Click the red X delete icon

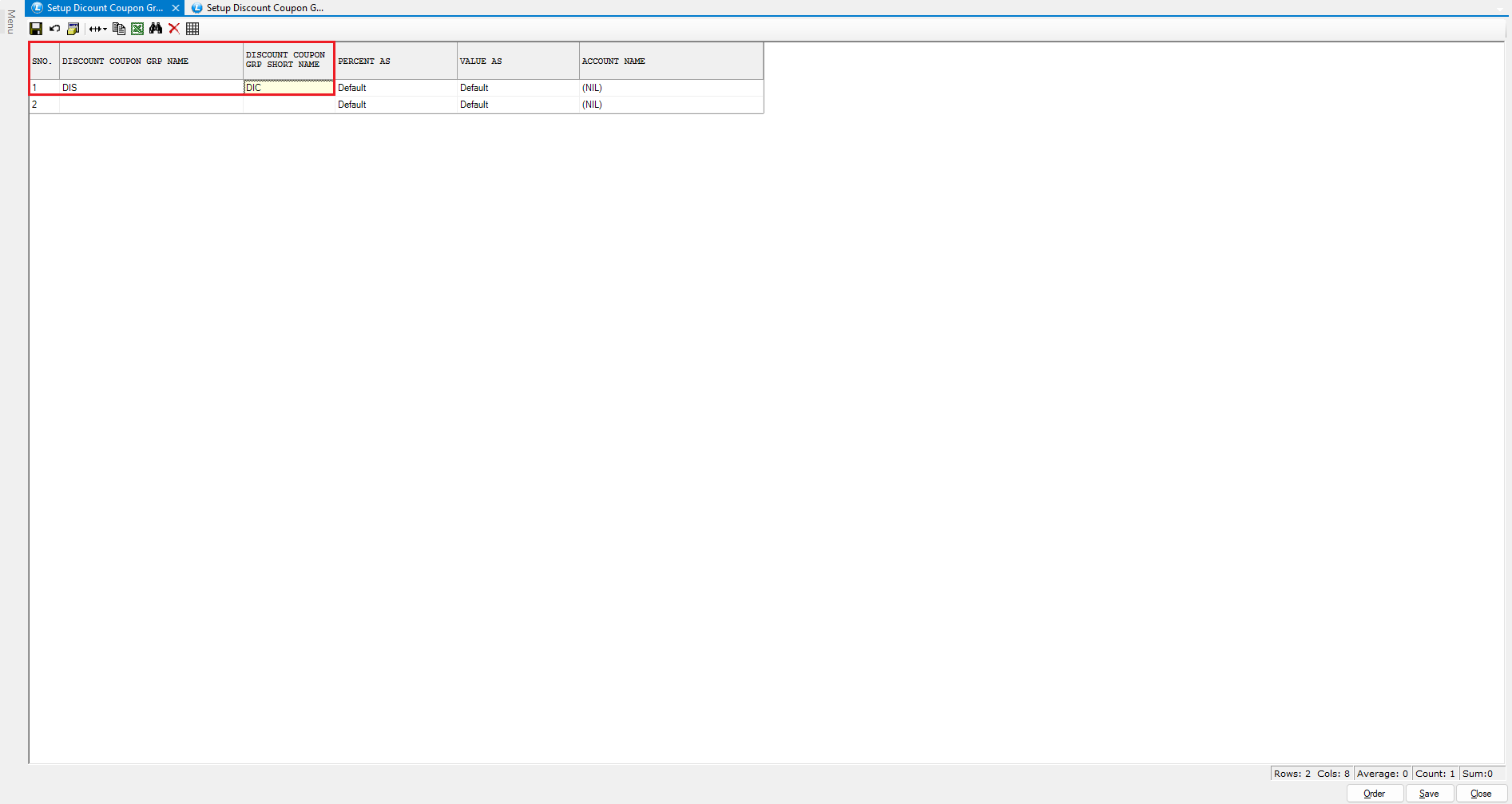click(x=174, y=29)
